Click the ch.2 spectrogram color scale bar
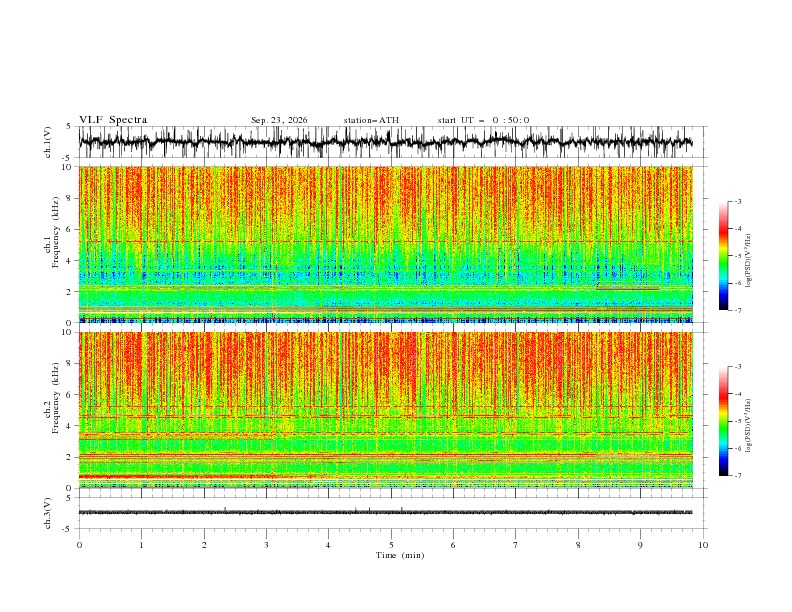The width and height of the screenshot is (792, 612). click(x=724, y=421)
